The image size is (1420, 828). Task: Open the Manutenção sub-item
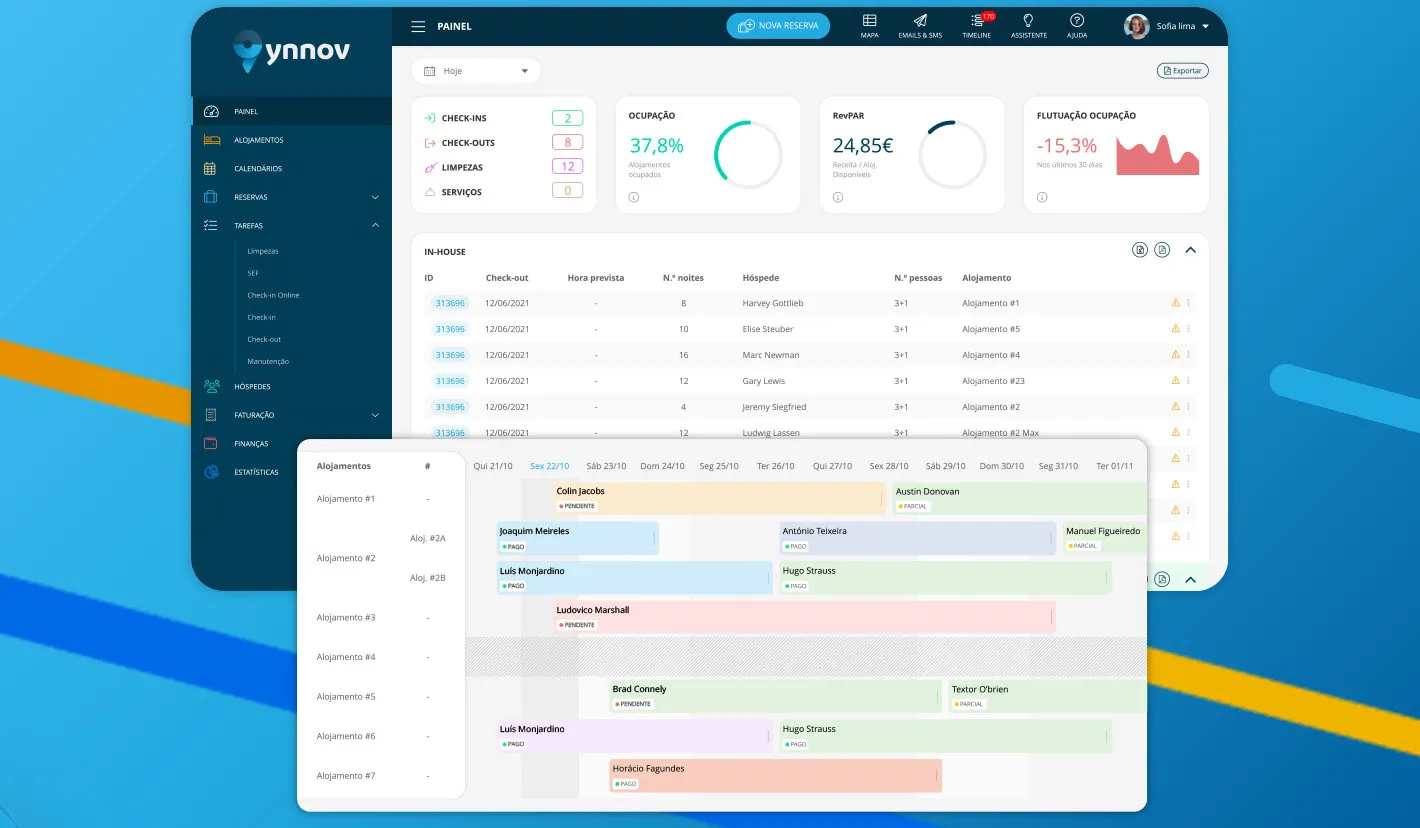pos(268,361)
